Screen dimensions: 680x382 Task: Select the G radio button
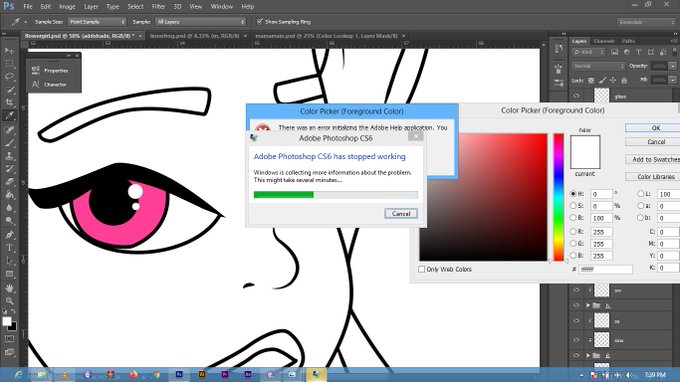pos(573,243)
